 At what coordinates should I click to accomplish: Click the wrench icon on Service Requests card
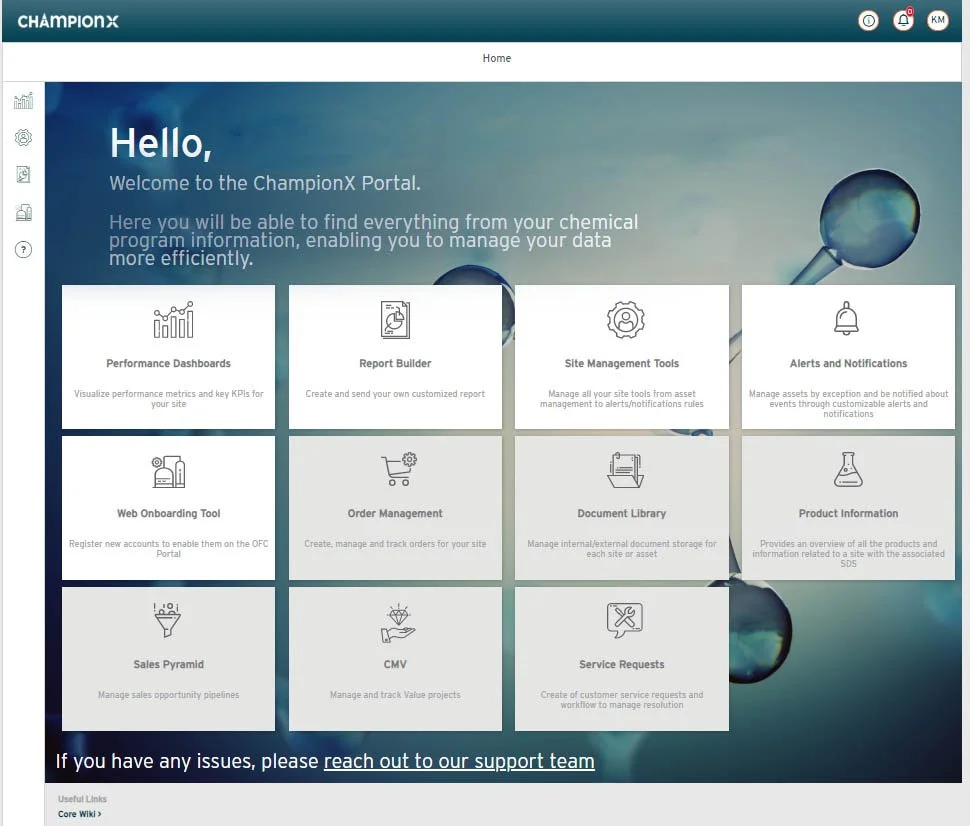(625, 621)
